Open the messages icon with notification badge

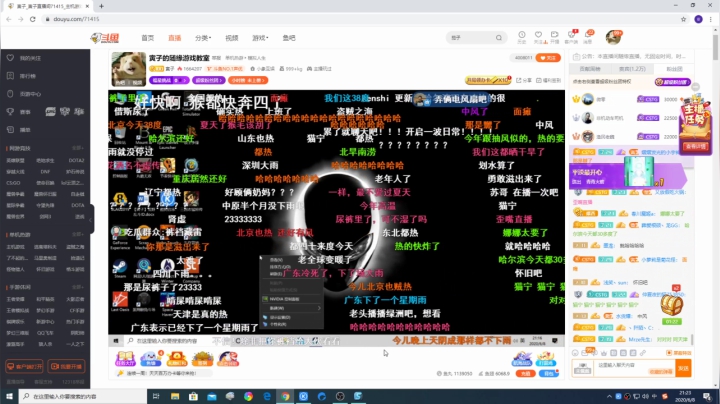pos(588,37)
